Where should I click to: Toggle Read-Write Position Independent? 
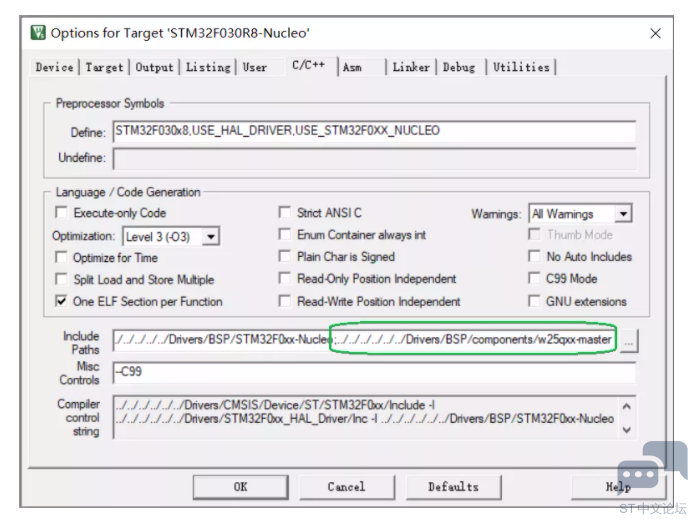285,301
